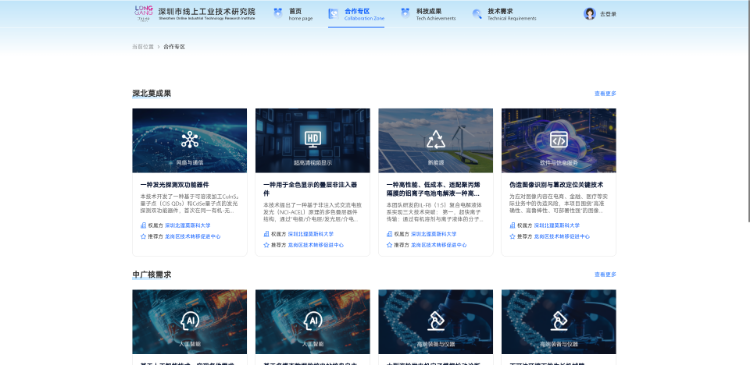This screenshot has height=365, width=750.
Task: Click 推荐方 star icon on 铝离子电池电解液 card
Action: click(x=389, y=245)
